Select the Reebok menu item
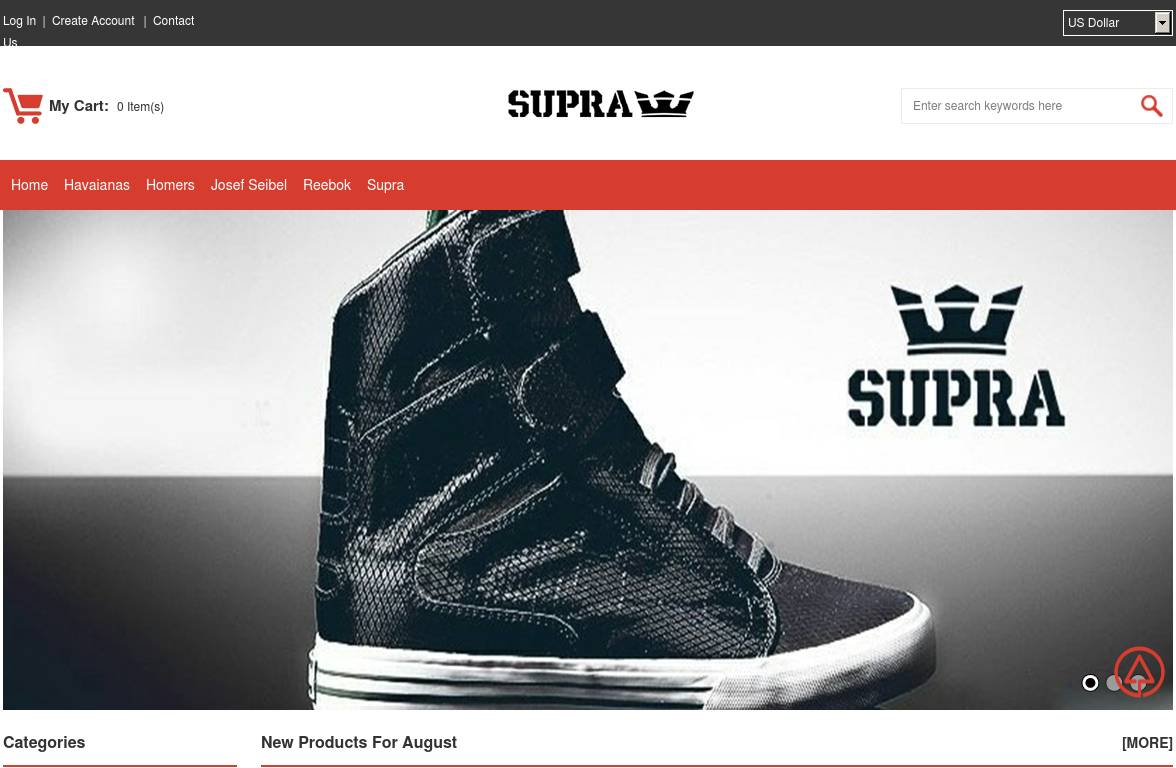 [x=327, y=185]
